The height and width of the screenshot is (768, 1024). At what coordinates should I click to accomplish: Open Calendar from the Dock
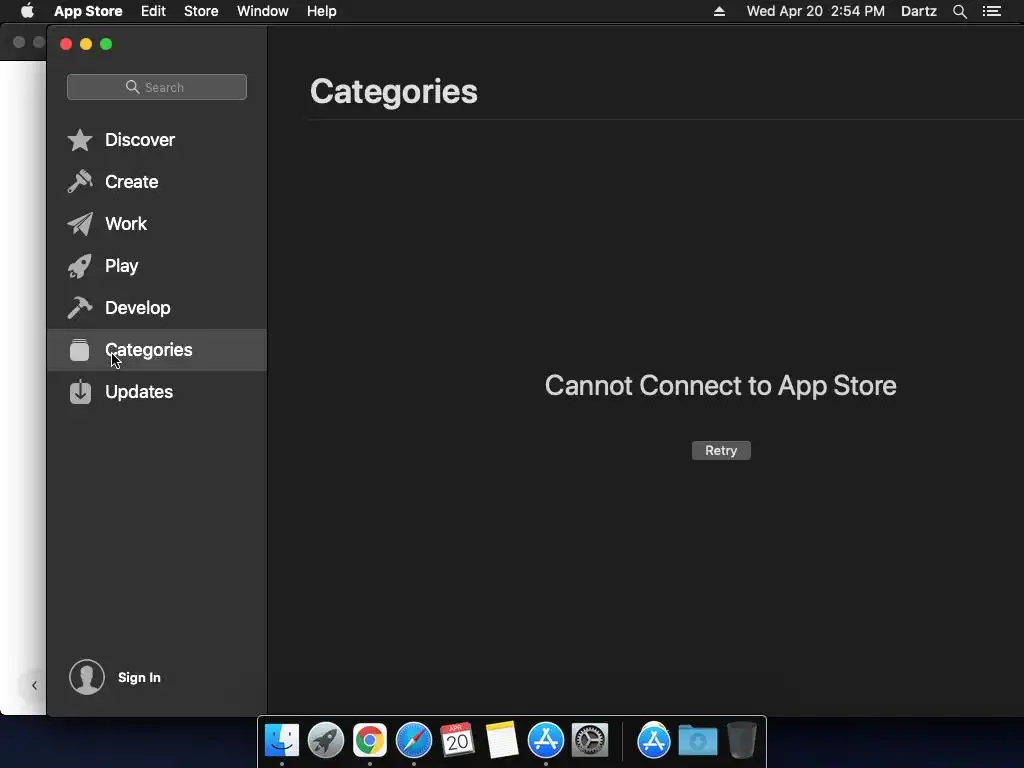pos(457,740)
